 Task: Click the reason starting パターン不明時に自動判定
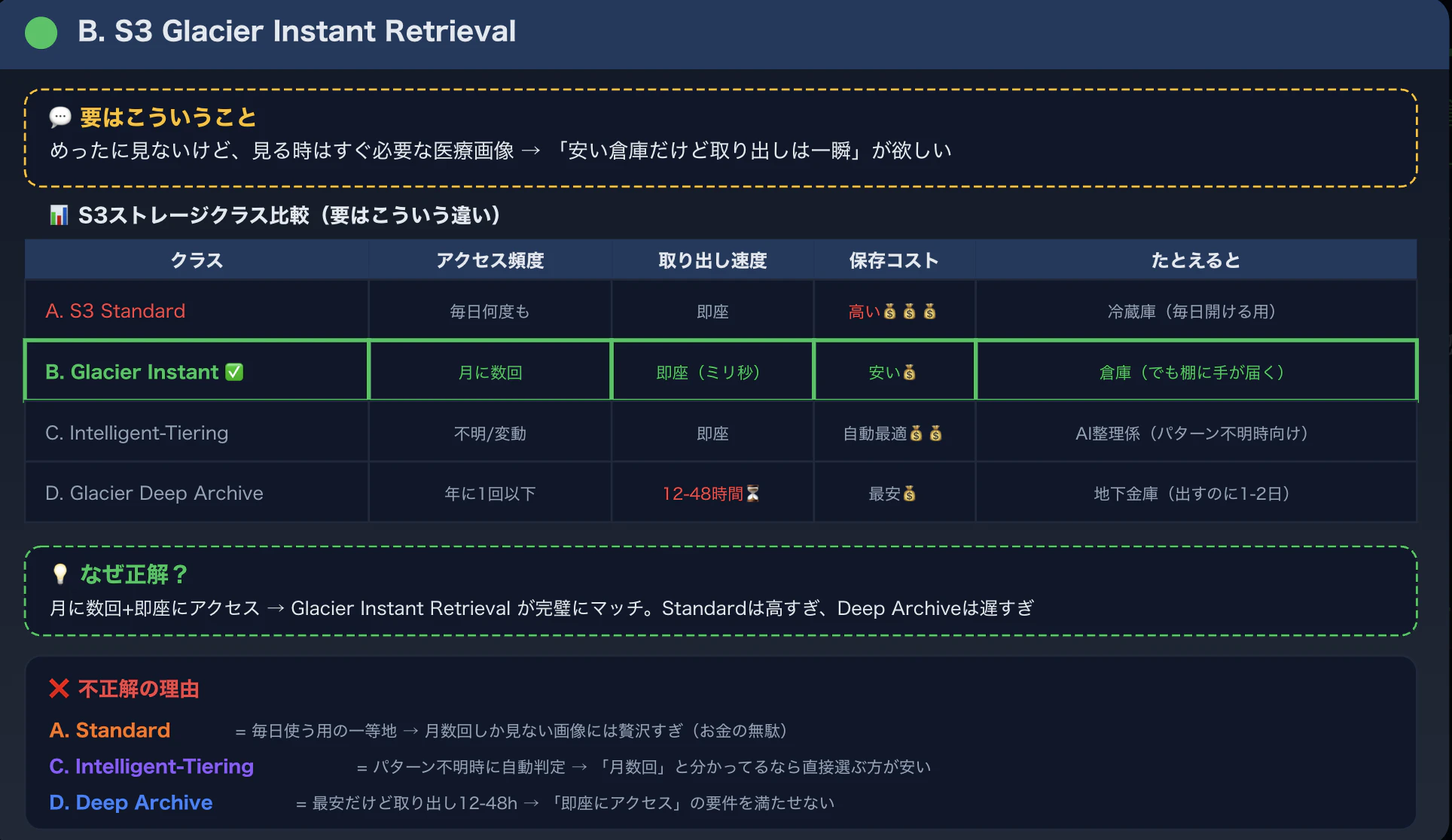[644, 767]
